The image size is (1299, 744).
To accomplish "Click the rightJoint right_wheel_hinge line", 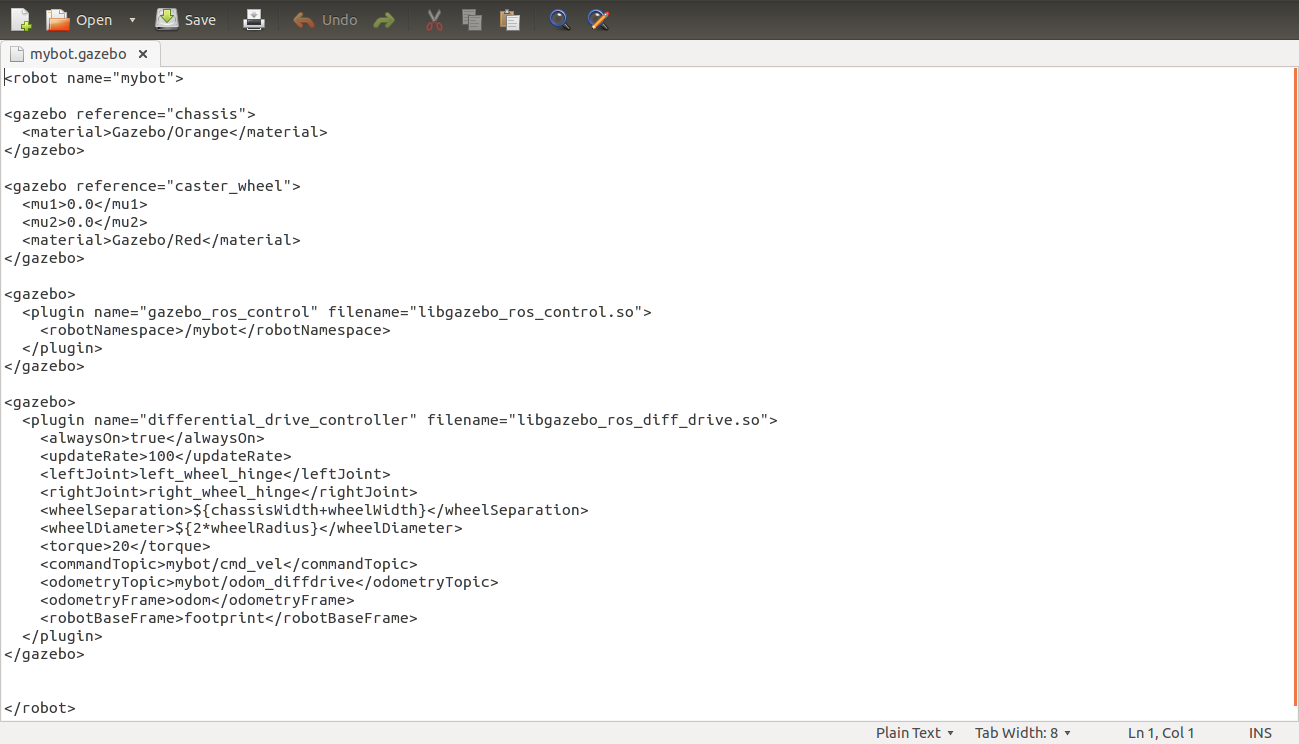I will click(x=229, y=492).
